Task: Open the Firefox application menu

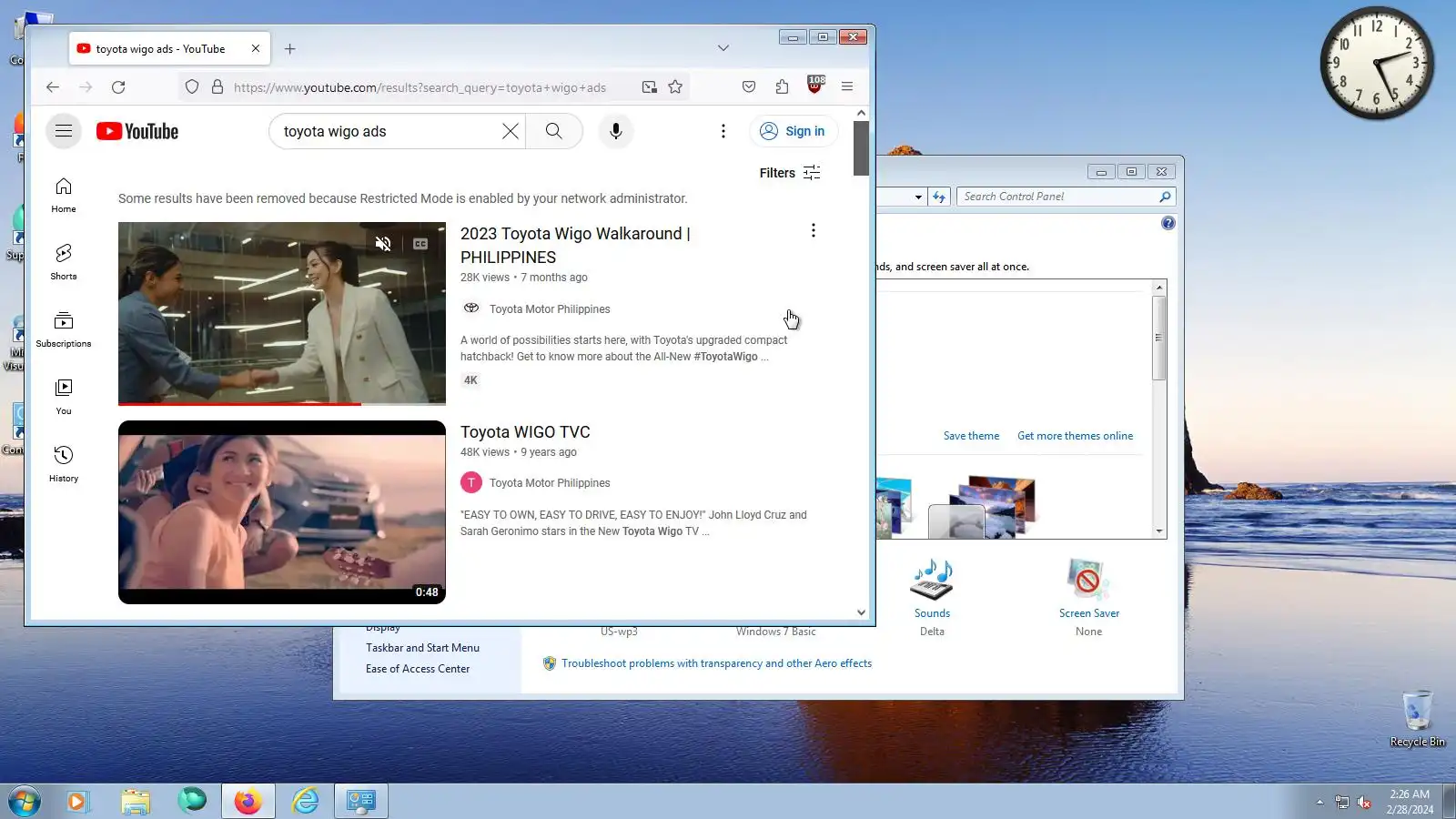Action: 847,87
